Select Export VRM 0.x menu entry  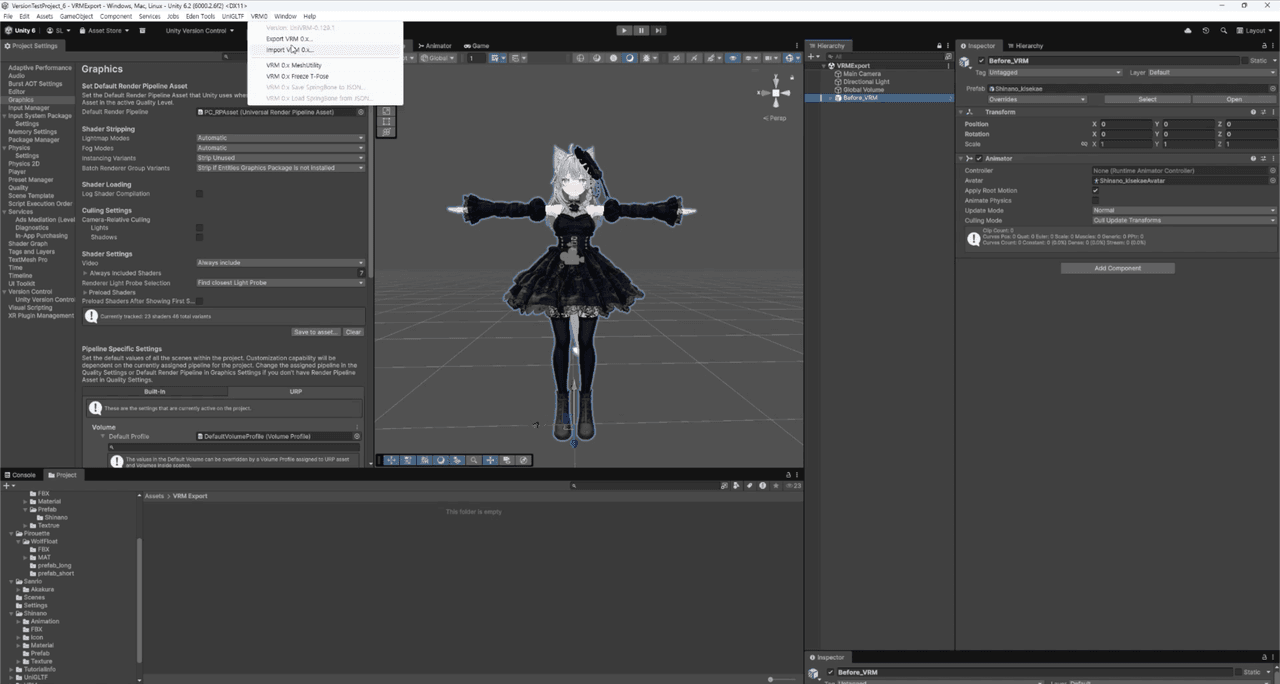click(x=289, y=39)
